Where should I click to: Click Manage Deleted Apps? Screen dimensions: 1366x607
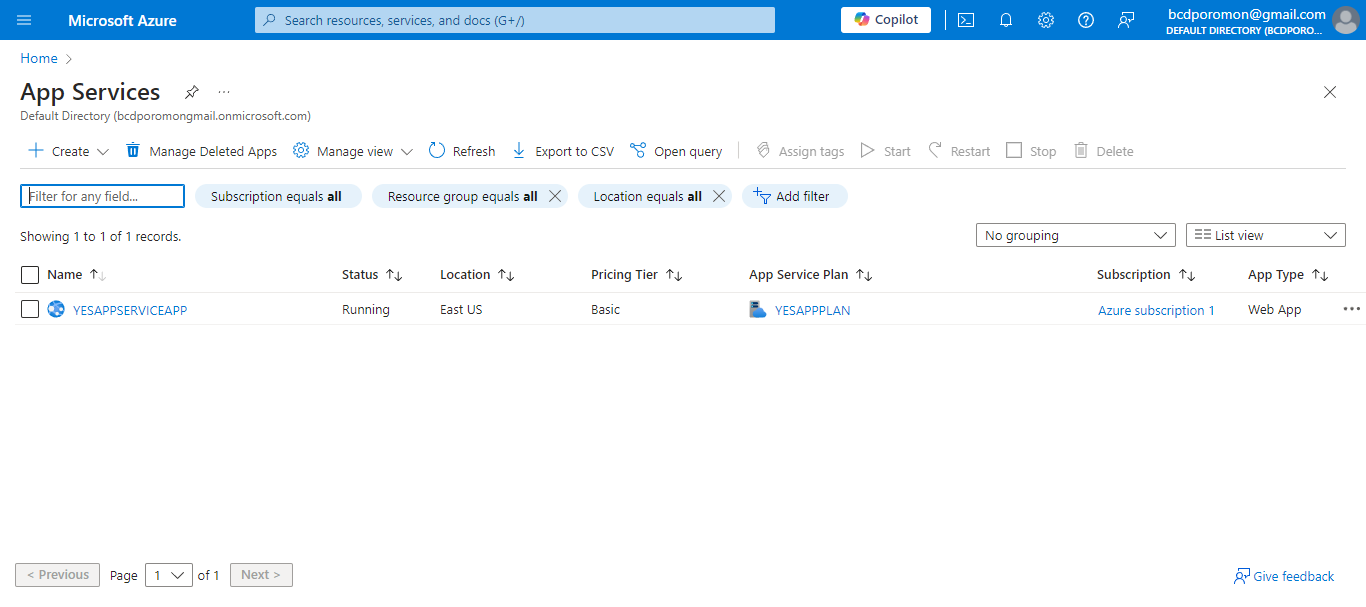coord(201,151)
